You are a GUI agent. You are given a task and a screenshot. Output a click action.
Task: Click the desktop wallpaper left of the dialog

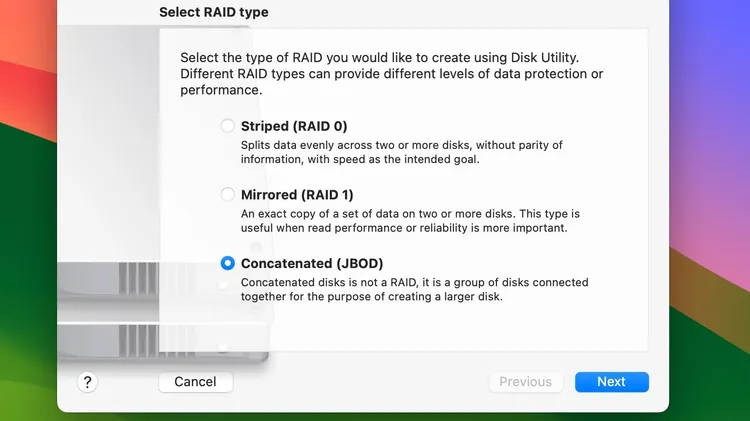28,210
